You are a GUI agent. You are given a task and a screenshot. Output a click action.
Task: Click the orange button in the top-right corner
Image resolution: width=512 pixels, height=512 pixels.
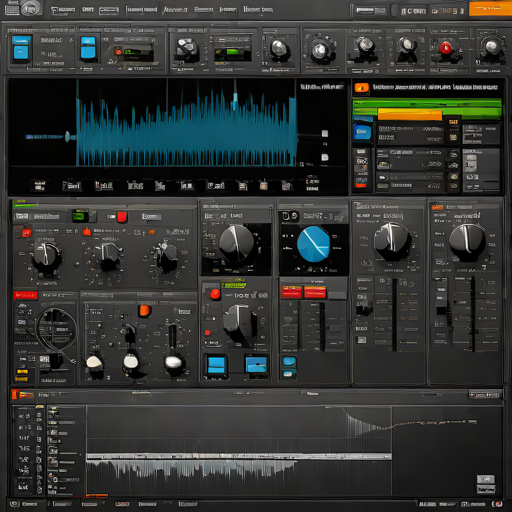pos(490,9)
